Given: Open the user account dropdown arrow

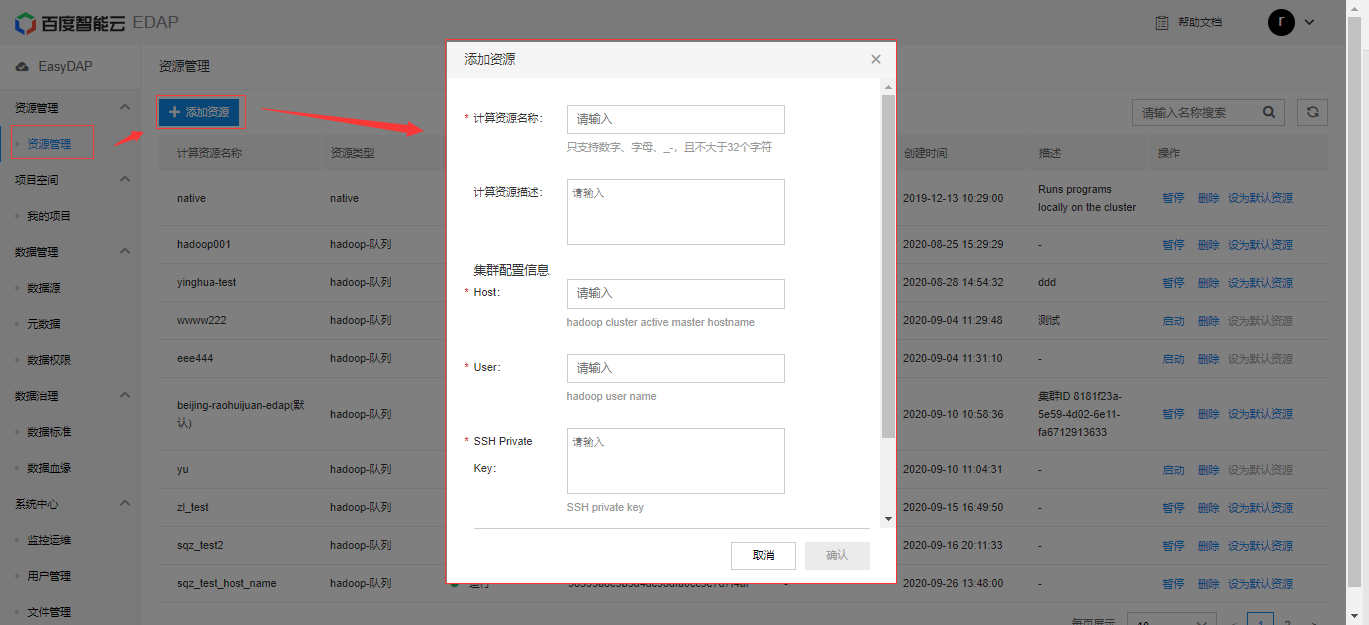Looking at the screenshot, I should (1309, 22).
